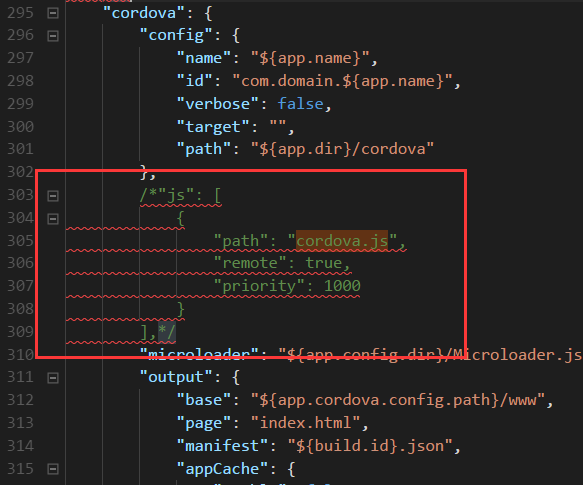
Task: Click line number 307 in the gutter
Action: [x=20, y=286]
